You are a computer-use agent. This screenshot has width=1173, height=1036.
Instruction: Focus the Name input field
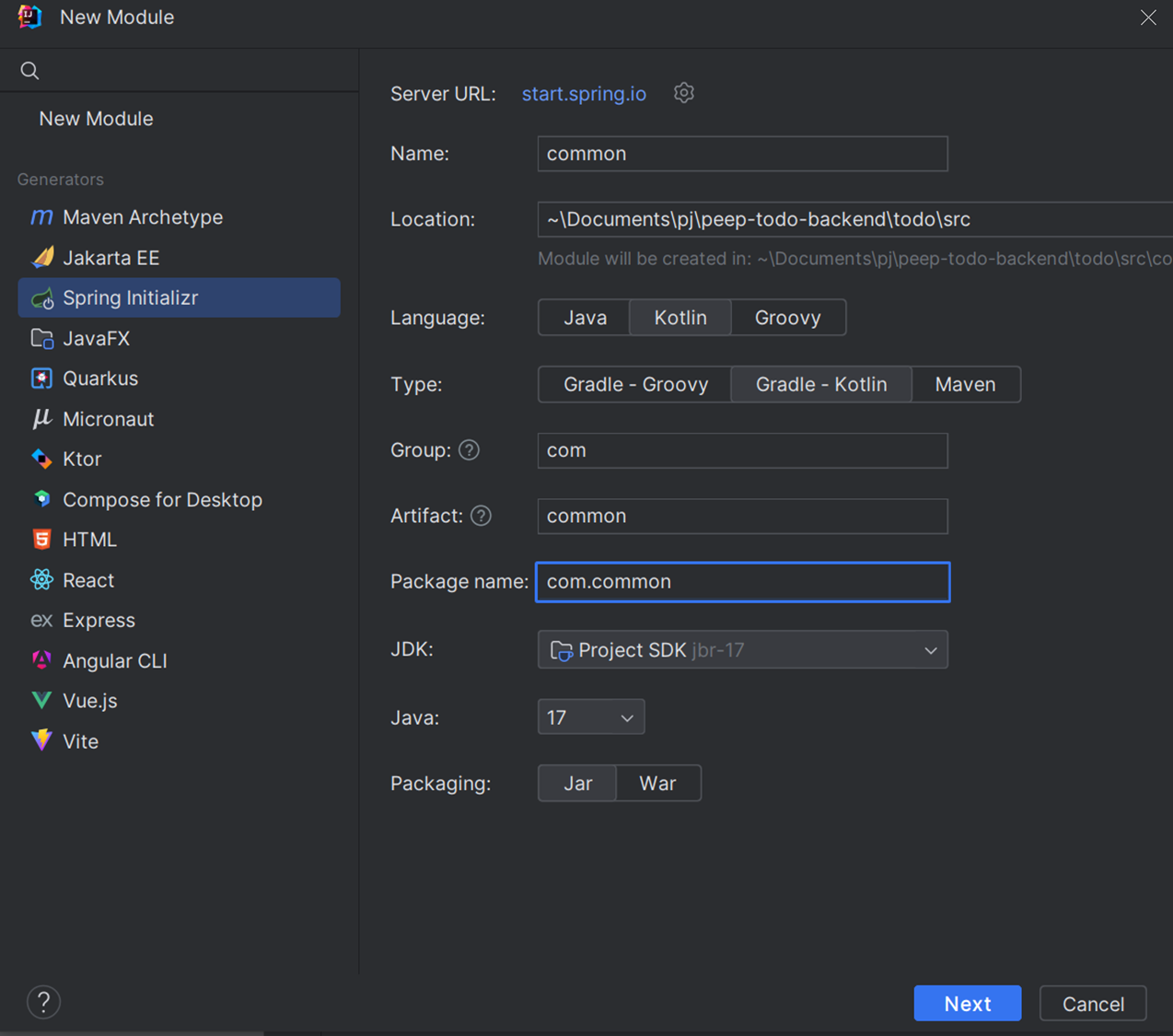743,154
